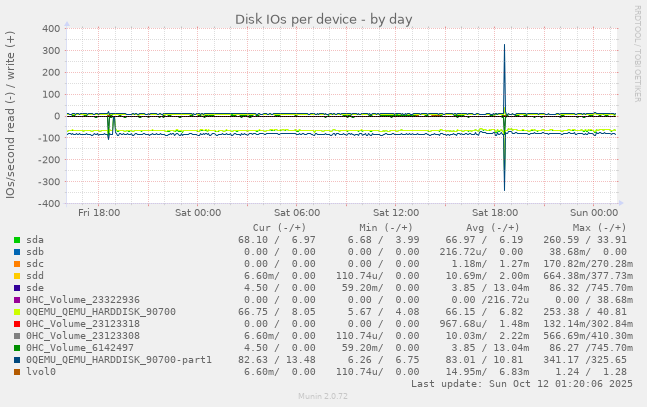The image size is (647, 407).
Task: Click the green sda legend swatch
Action: pos(17,240)
